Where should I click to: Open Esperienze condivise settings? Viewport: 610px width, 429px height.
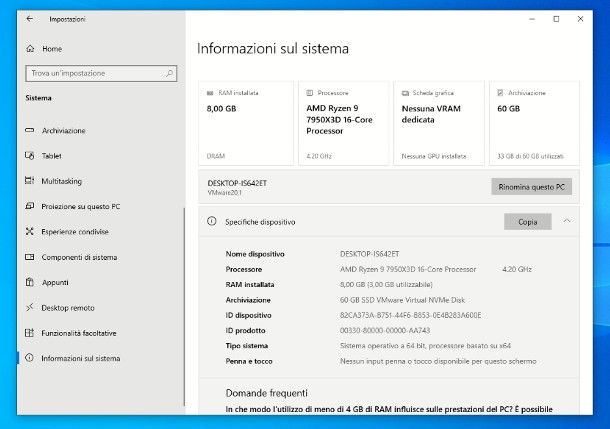[x=75, y=232]
